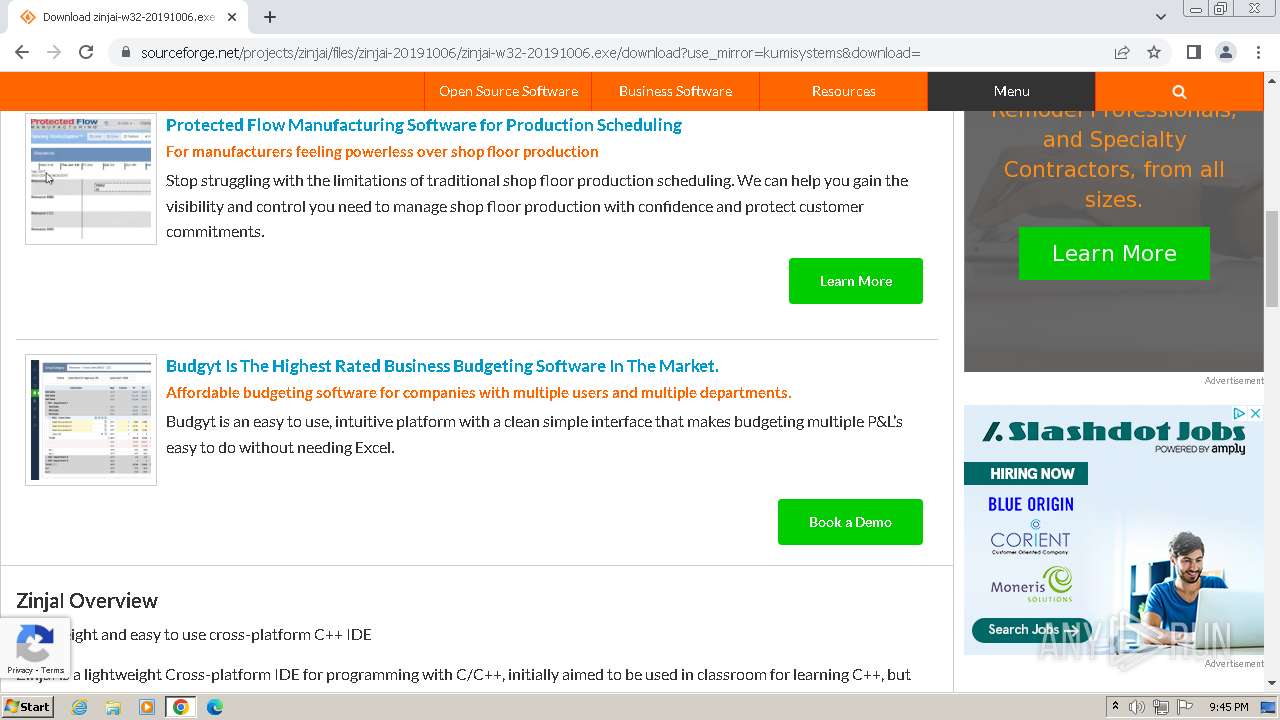
Task: Open the Chrome profile menu
Action: [x=1226, y=52]
